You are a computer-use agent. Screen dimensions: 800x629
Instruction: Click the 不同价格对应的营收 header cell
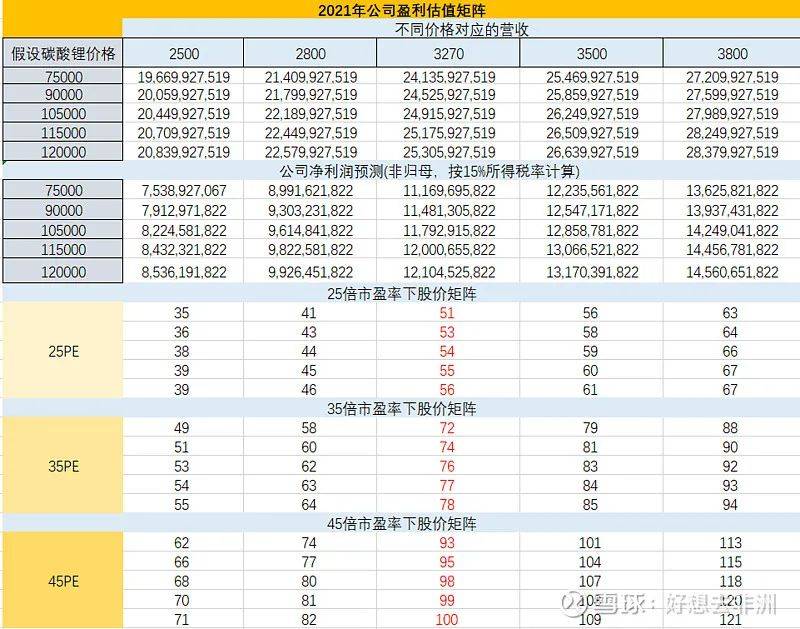pyautogui.click(x=462, y=29)
